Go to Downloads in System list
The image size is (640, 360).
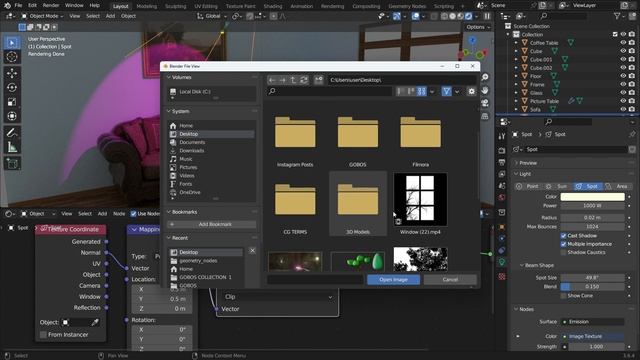(x=192, y=151)
